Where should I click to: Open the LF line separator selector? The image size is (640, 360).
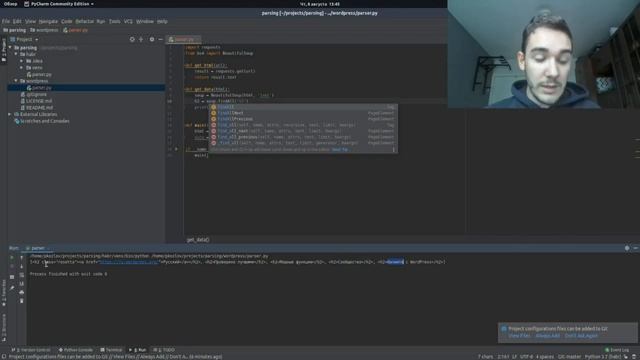pos(514,356)
